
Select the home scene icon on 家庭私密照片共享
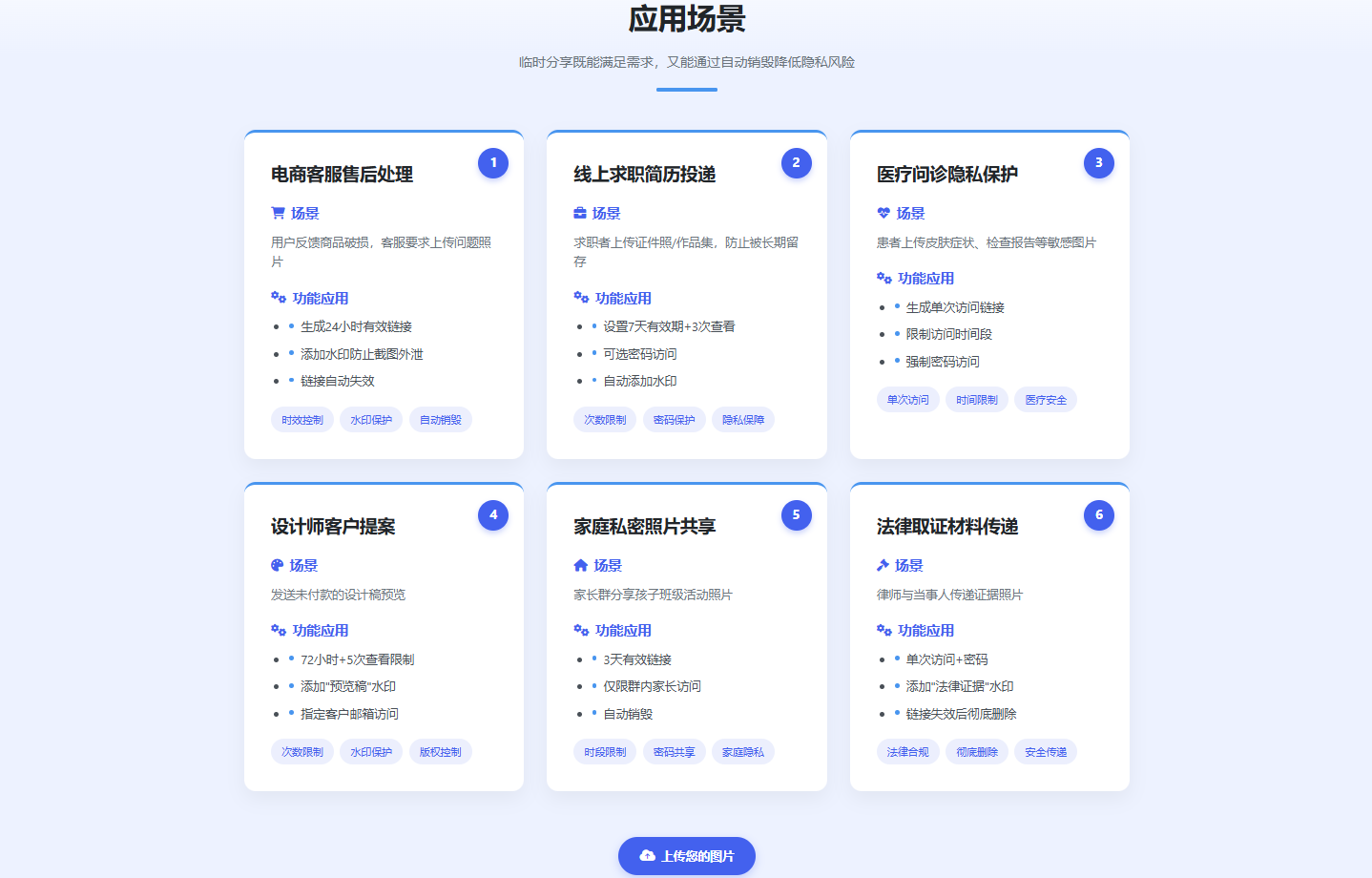click(x=581, y=565)
